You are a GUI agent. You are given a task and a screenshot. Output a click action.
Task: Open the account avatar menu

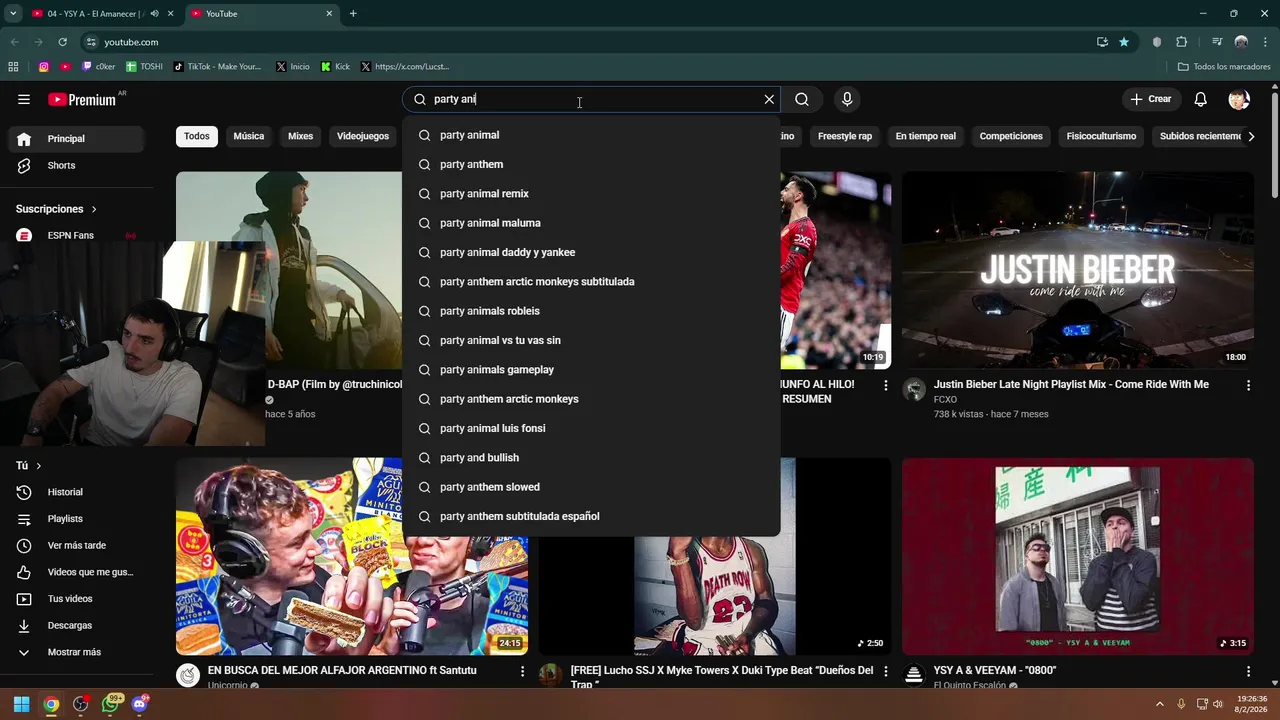tap(1239, 99)
